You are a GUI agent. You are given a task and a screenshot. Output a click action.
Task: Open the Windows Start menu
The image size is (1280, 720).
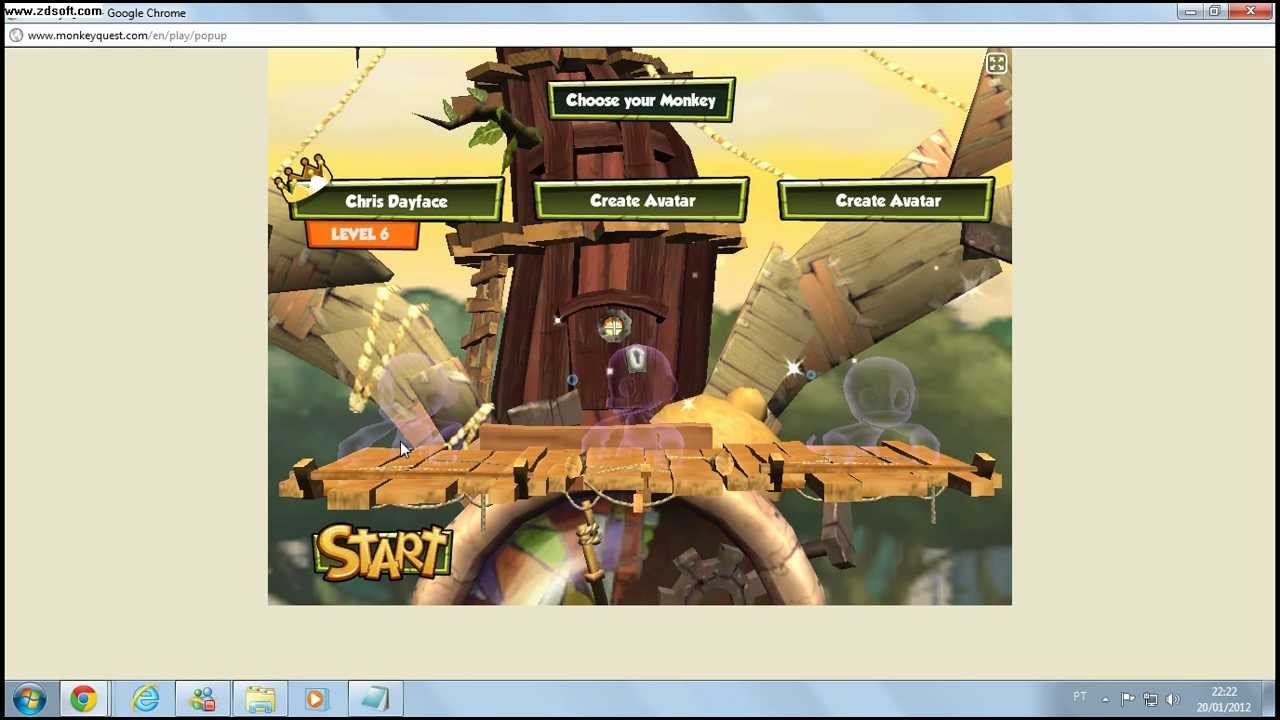pos(29,699)
